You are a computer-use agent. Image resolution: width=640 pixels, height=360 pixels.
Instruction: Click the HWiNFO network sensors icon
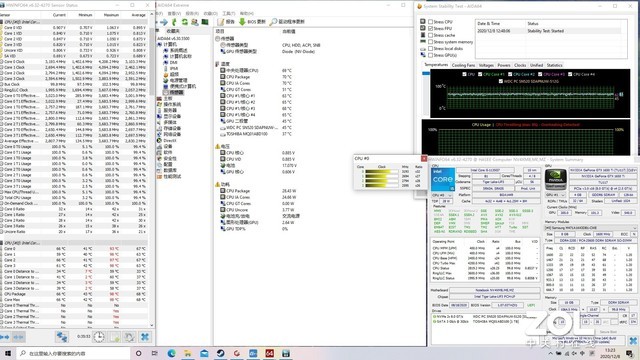point(62,337)
